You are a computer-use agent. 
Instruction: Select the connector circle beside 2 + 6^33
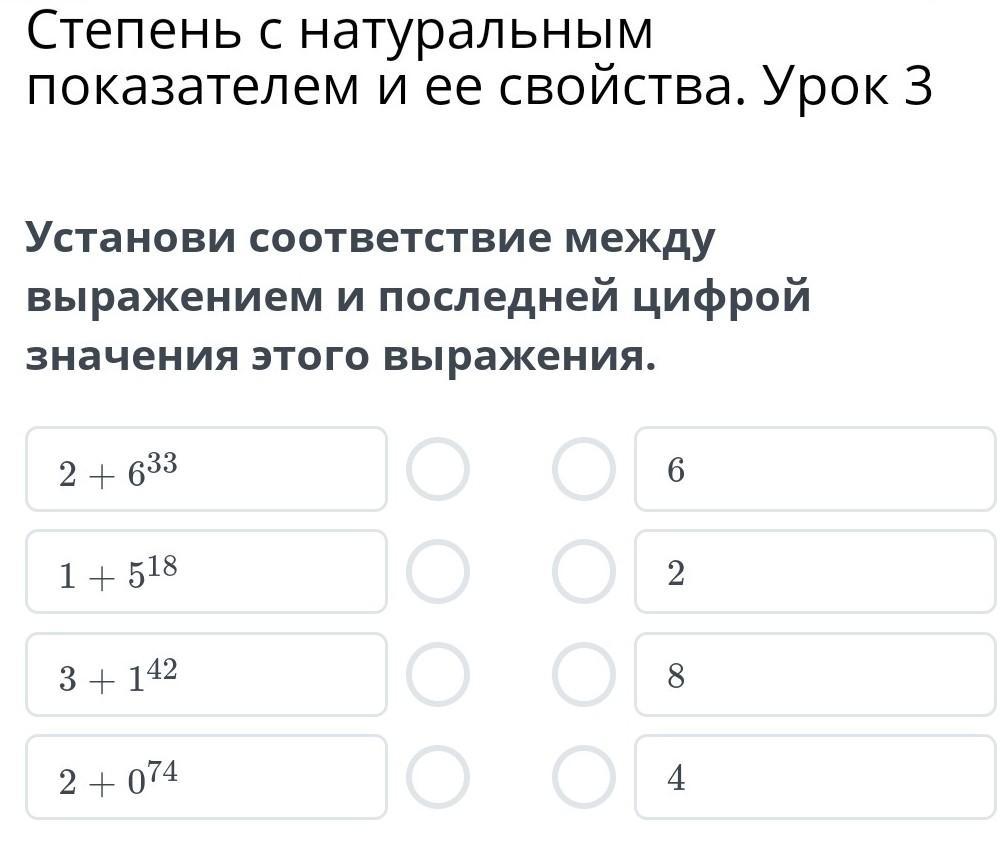pyautogui.click(x=437, y=469)
